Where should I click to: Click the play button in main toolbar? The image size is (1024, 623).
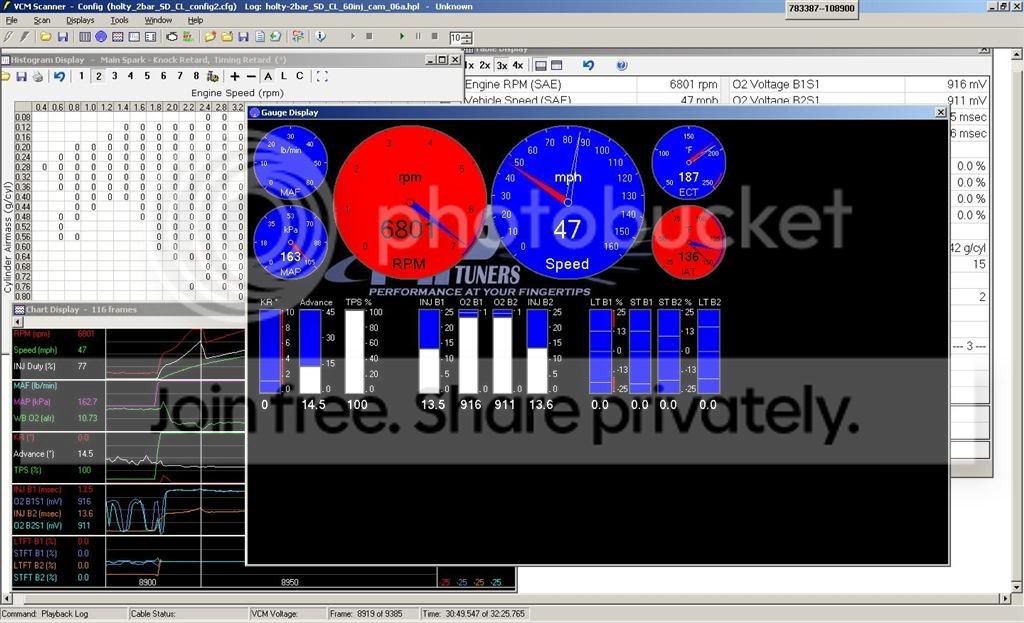401,37
